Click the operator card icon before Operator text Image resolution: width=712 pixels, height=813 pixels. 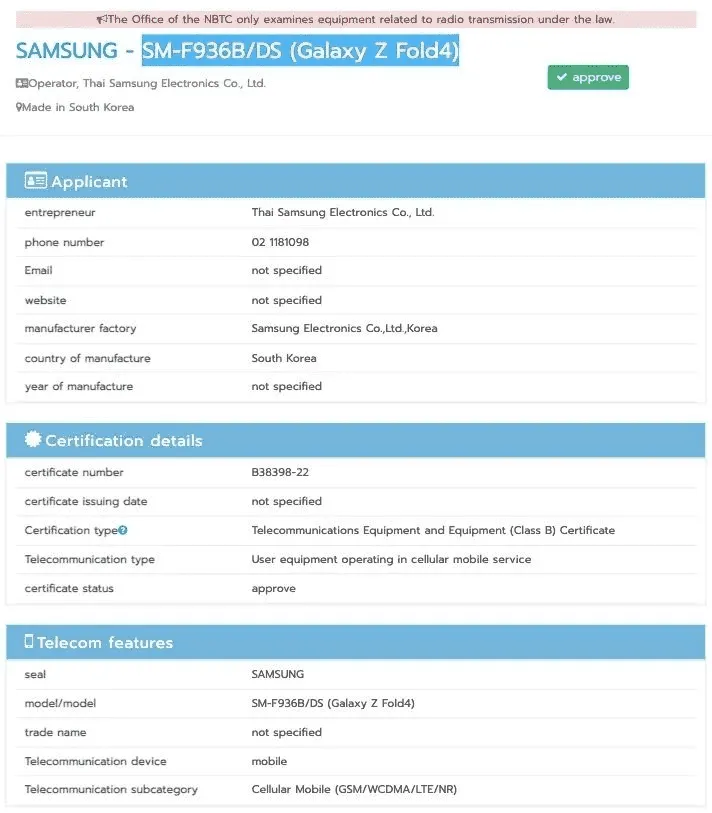(22, 83)
